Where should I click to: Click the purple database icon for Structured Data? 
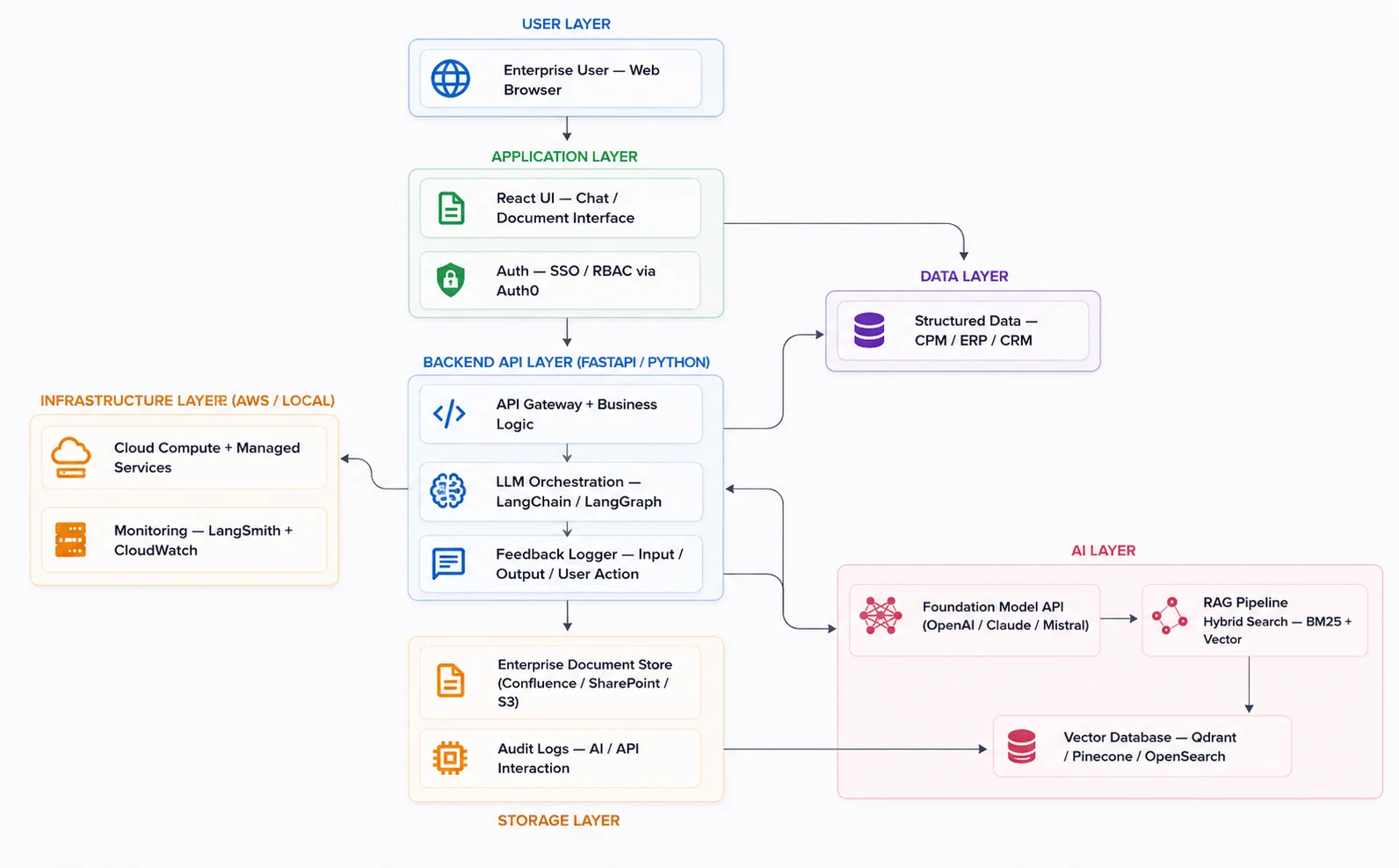(869, 330)
